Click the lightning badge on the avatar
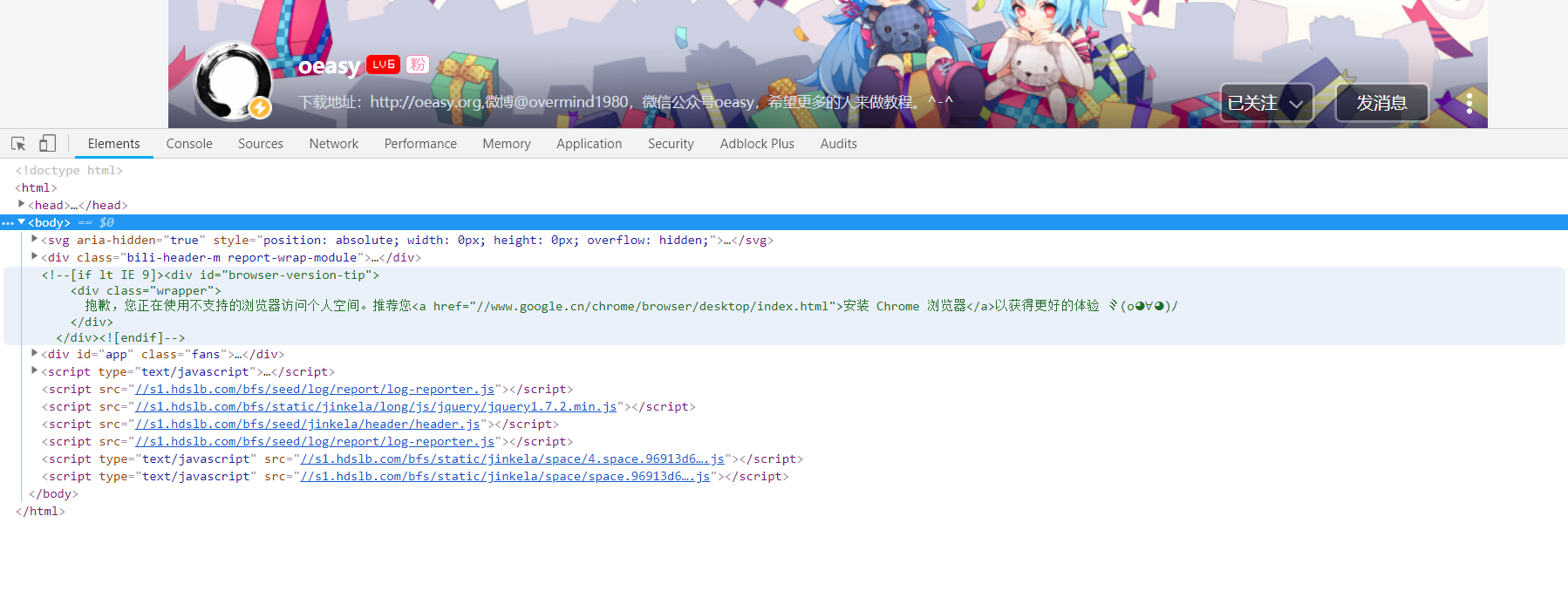Screen dimensions: 1568x591 260,108
